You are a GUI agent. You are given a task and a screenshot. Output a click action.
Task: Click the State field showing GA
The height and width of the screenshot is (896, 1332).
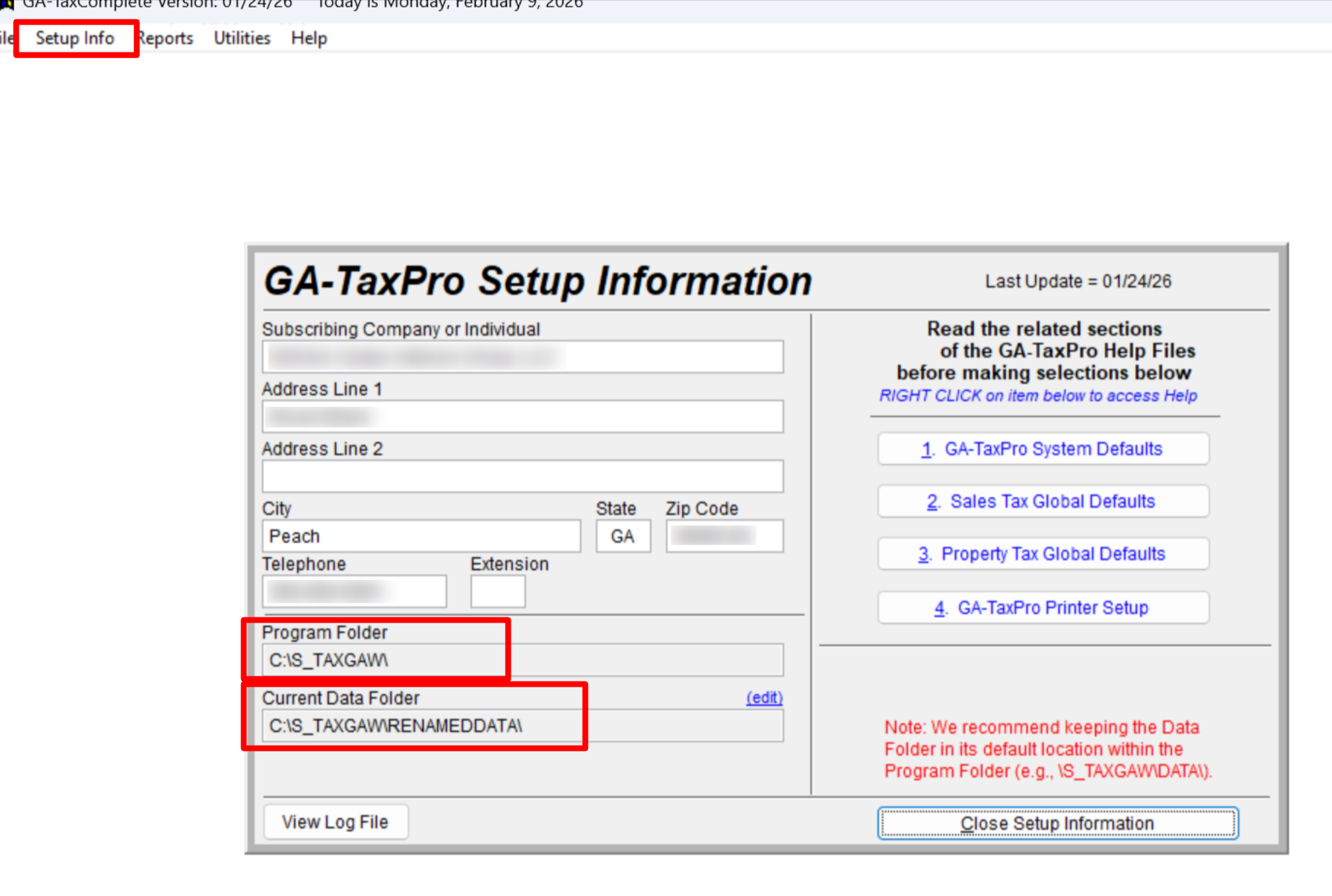(x=623, y=536)
